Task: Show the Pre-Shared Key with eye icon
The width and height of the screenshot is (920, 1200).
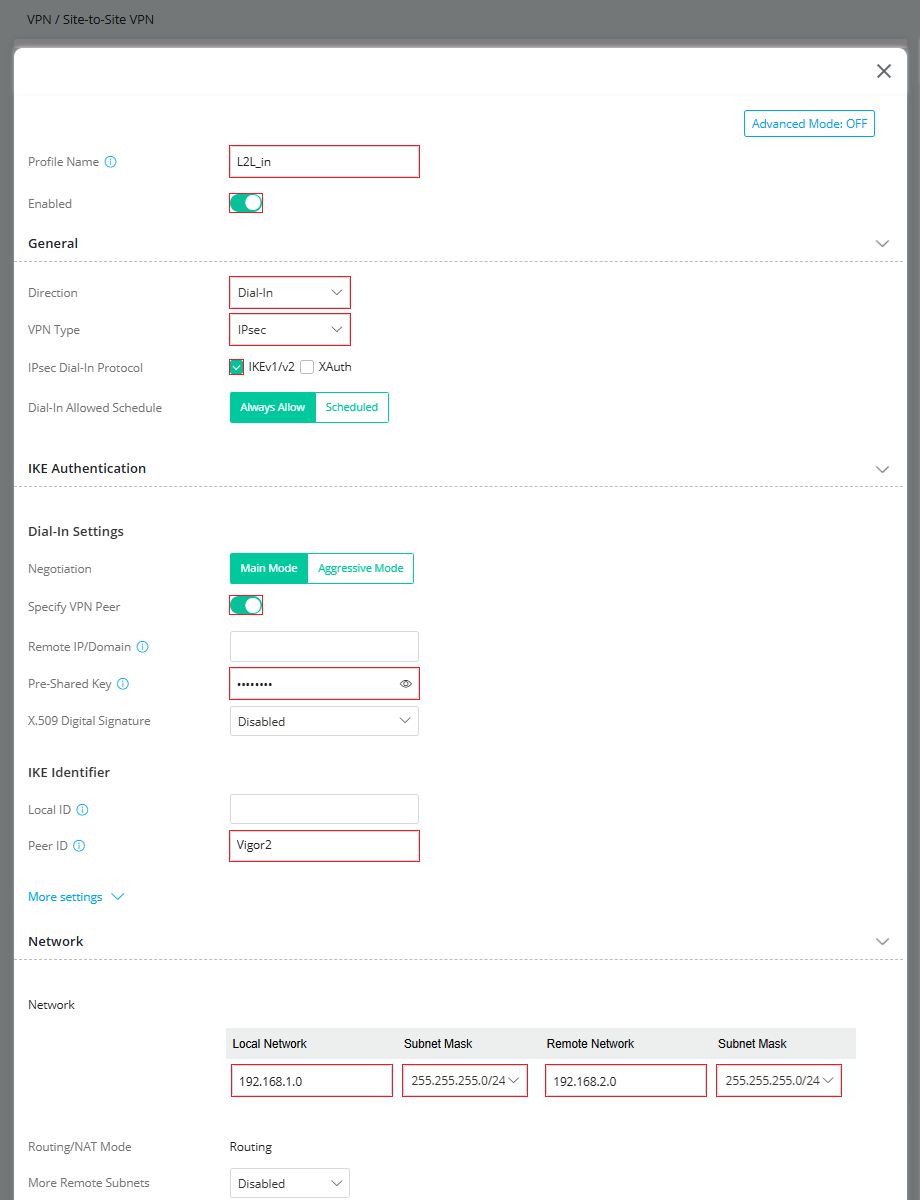Action: coord(406,684)
